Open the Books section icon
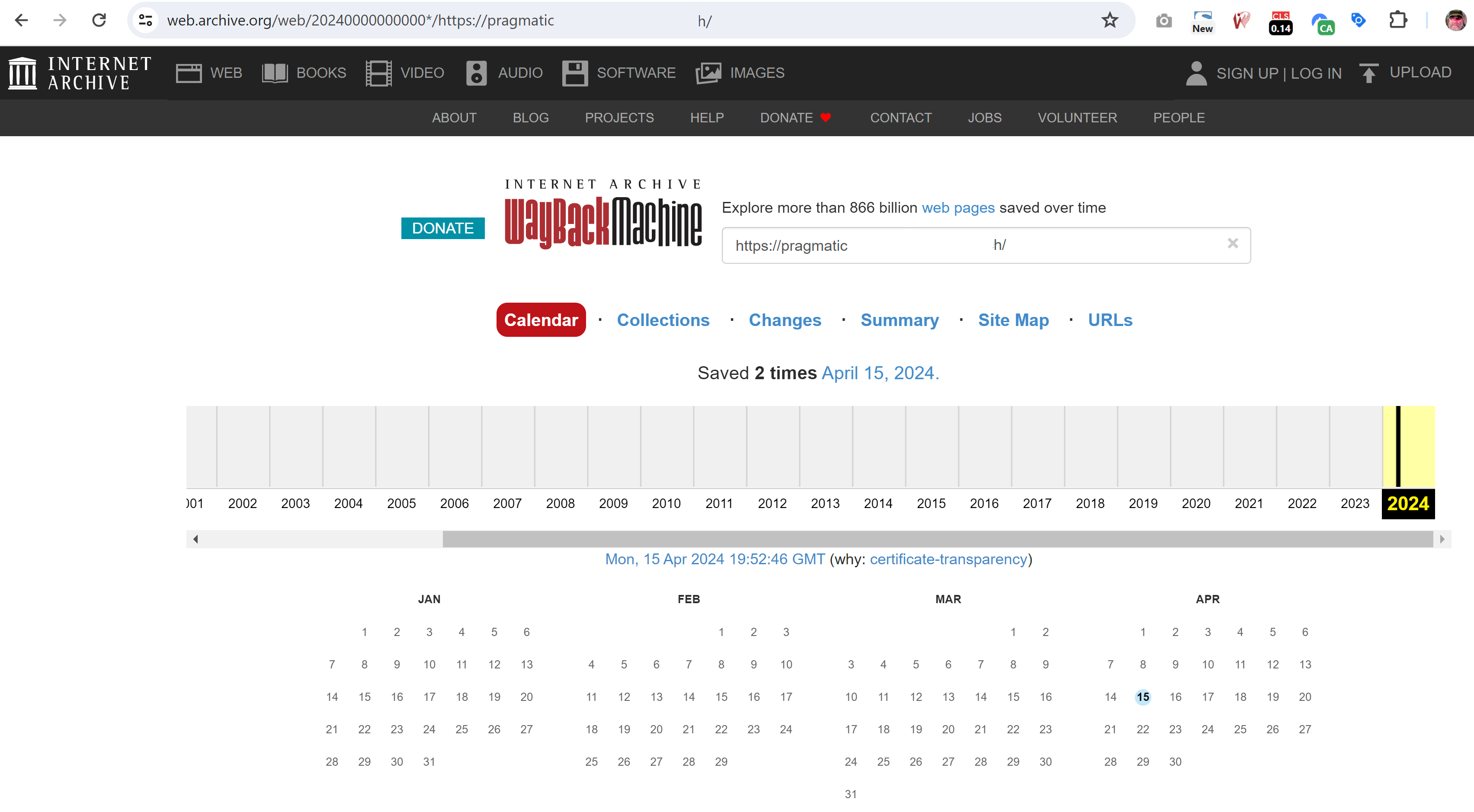This screenshot has height=812, width=1474. 275,73
